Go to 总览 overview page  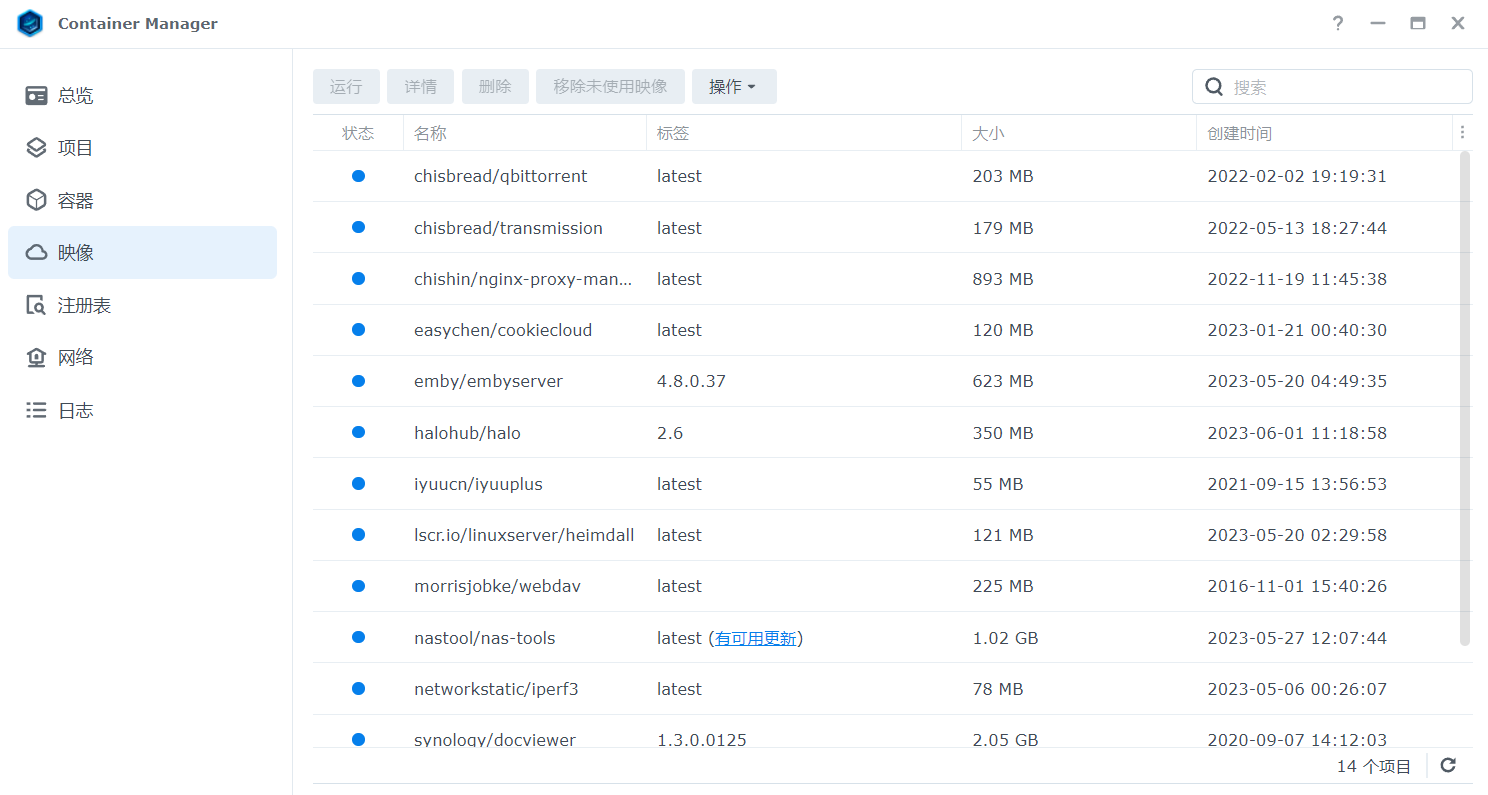pos(142,96)
